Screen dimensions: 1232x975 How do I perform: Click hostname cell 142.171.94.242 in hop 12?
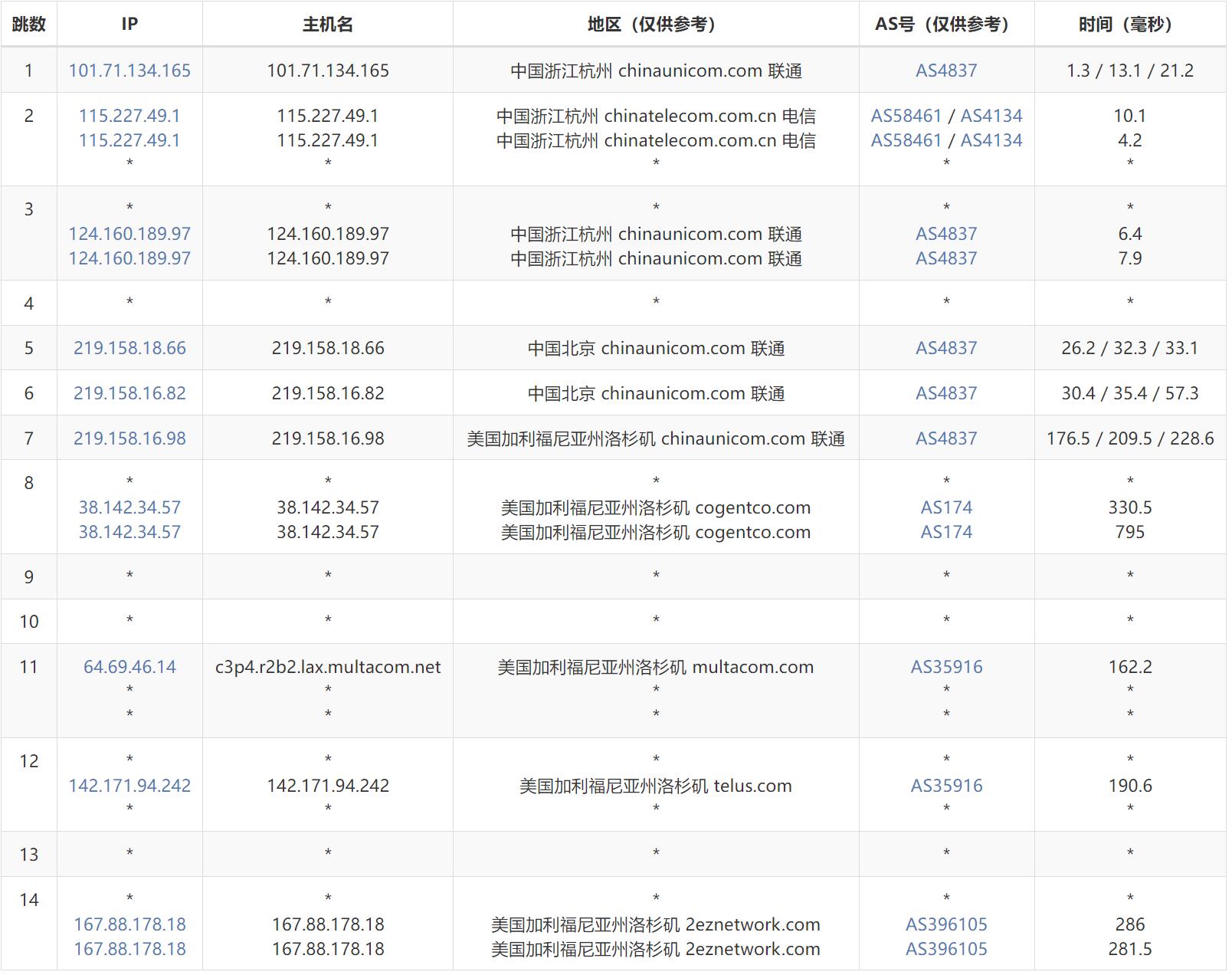point(328,786)
